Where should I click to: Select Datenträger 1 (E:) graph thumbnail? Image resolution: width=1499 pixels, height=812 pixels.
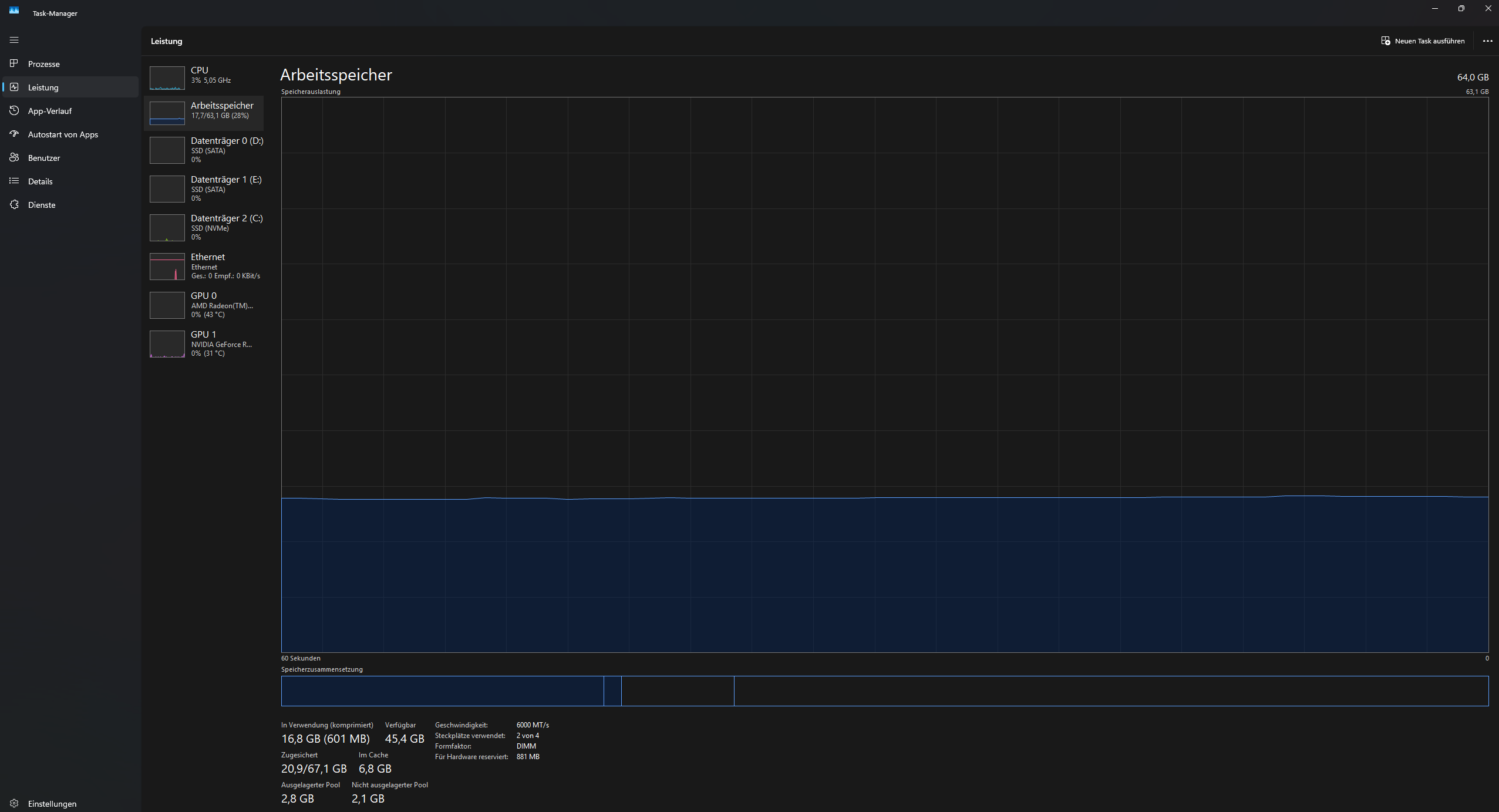click(x=167, y=189)
